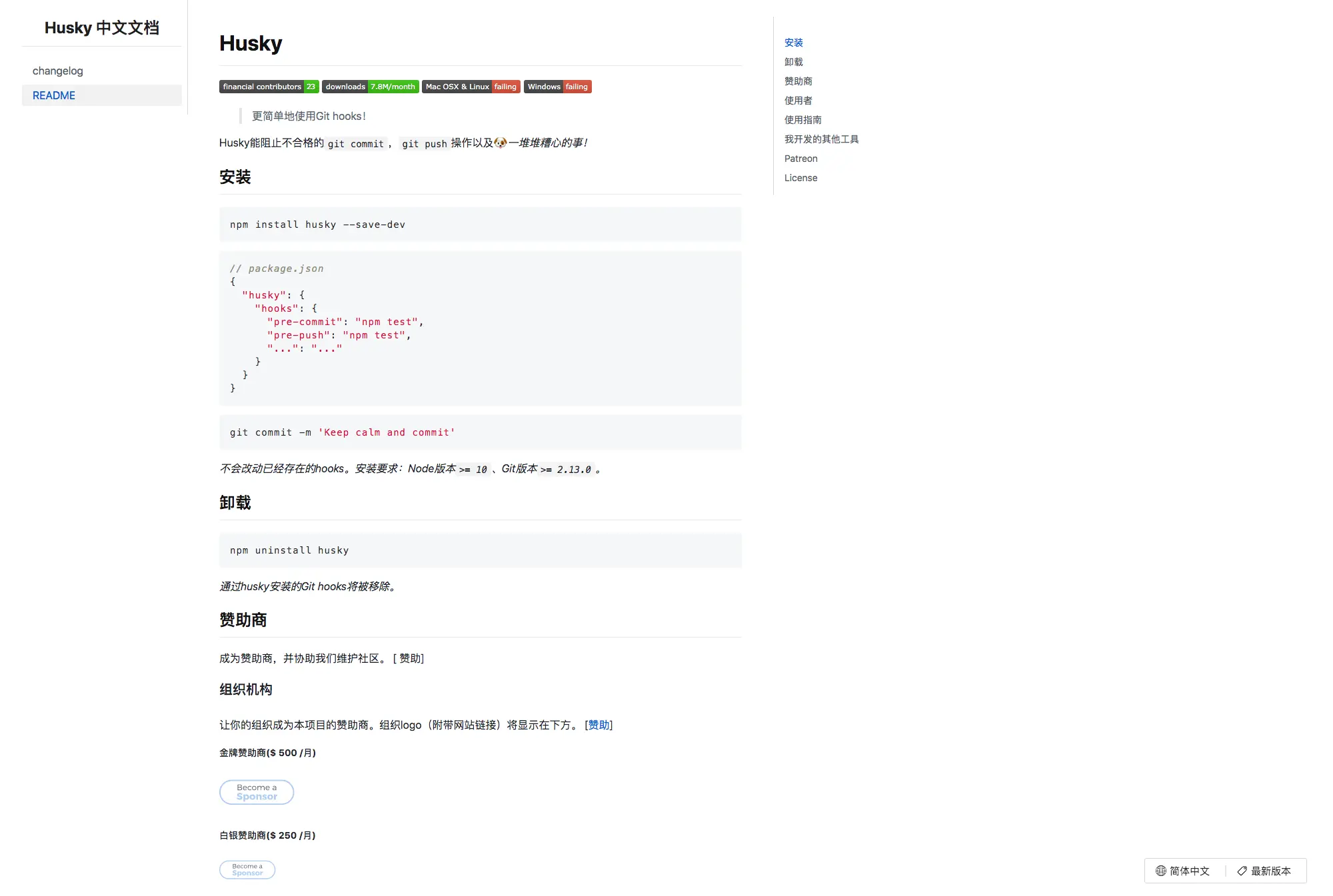This screenshot has height=896, width=1333.
Task: Click gold tier Become a Sponsor image
Action: tap(257, 792)
